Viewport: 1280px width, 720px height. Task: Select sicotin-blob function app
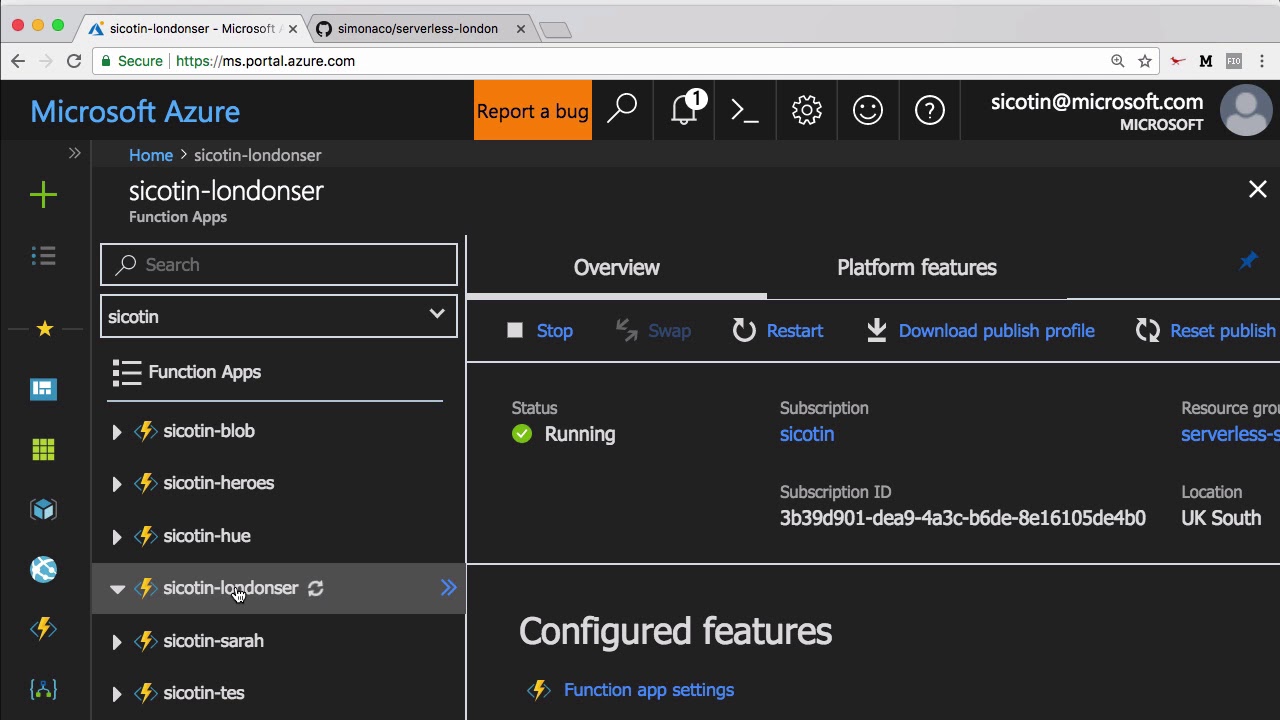209,431
